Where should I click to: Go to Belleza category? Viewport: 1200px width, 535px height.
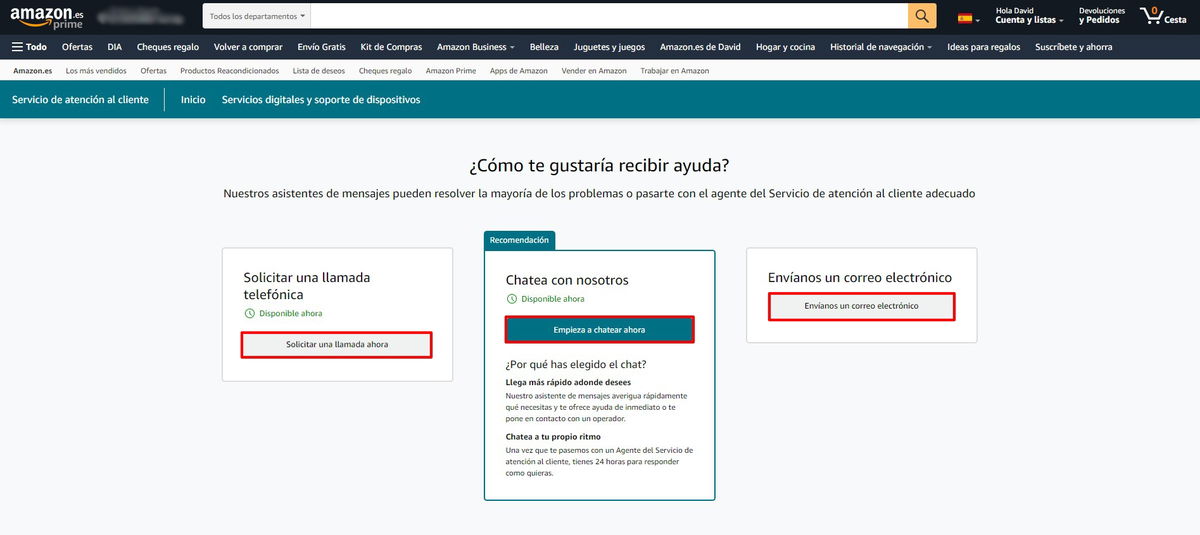(x=544, y=47)
